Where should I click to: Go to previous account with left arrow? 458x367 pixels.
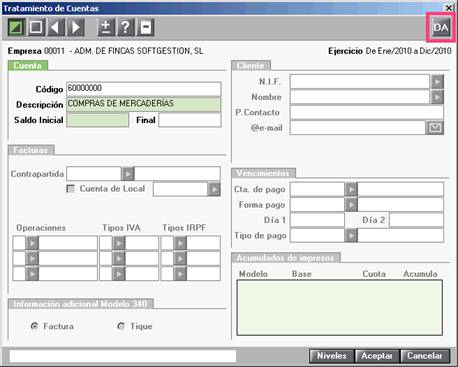pos(56,27)
